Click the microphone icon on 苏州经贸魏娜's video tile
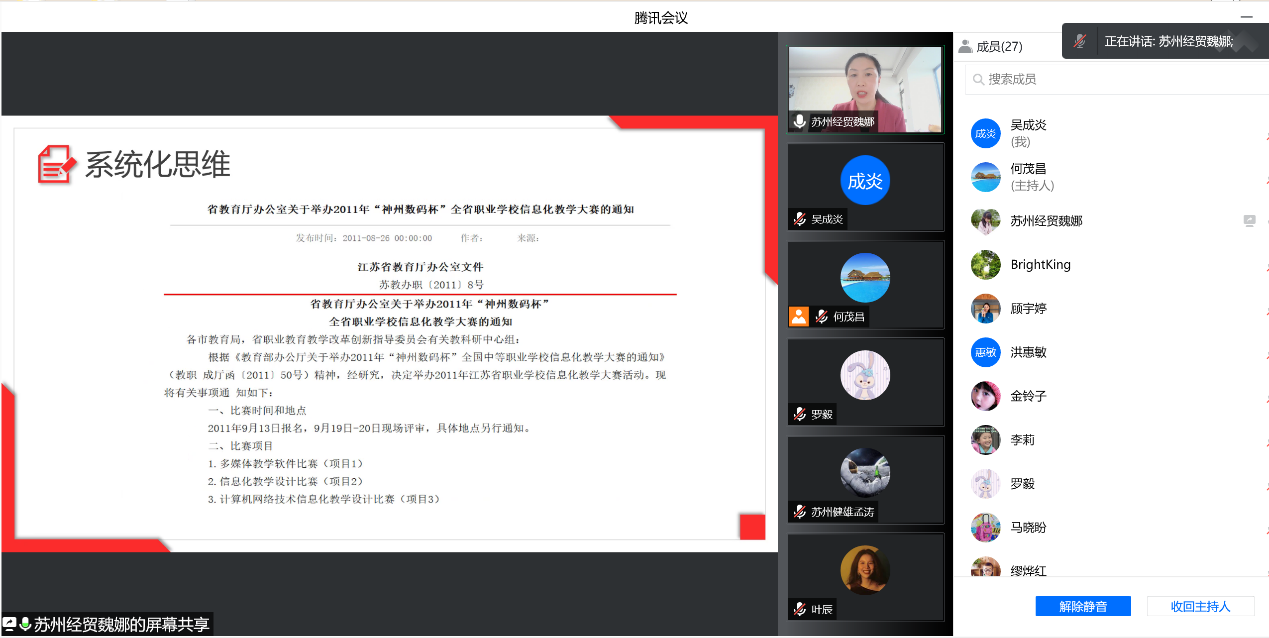The width and height of the screenshot is (1269, 638). click(x=800, y=122)
